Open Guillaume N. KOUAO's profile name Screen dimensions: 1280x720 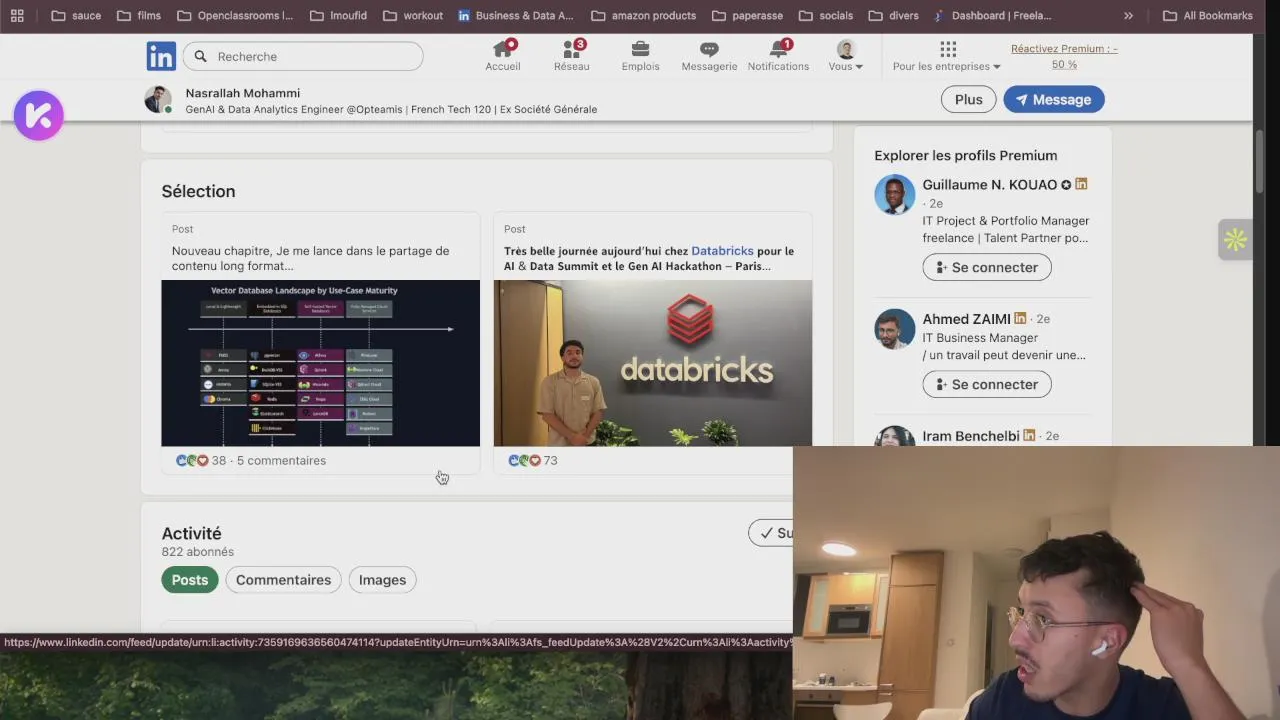(x=989, y=185)
